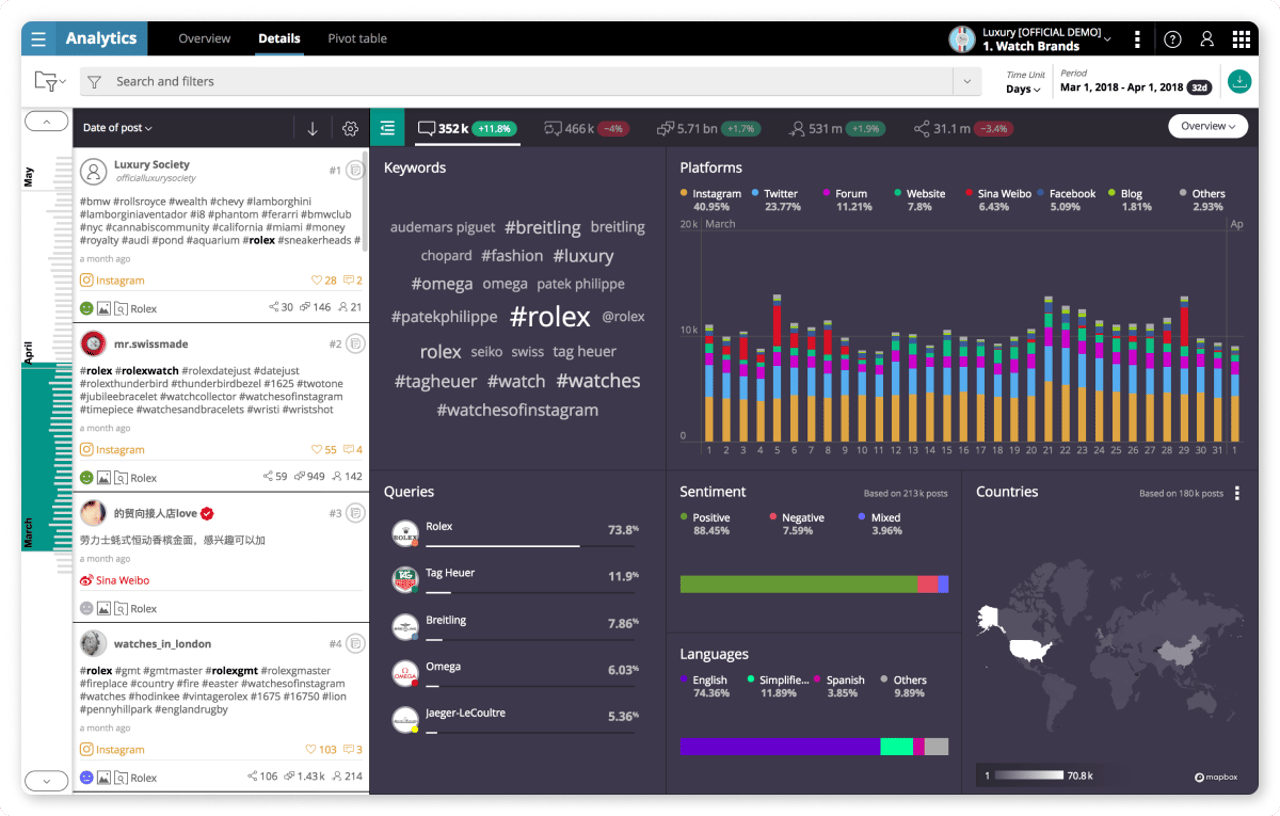Navigate timeline down with the chevron button
The width and height of the screenshot is (1280, 816).
pos(46,780)
